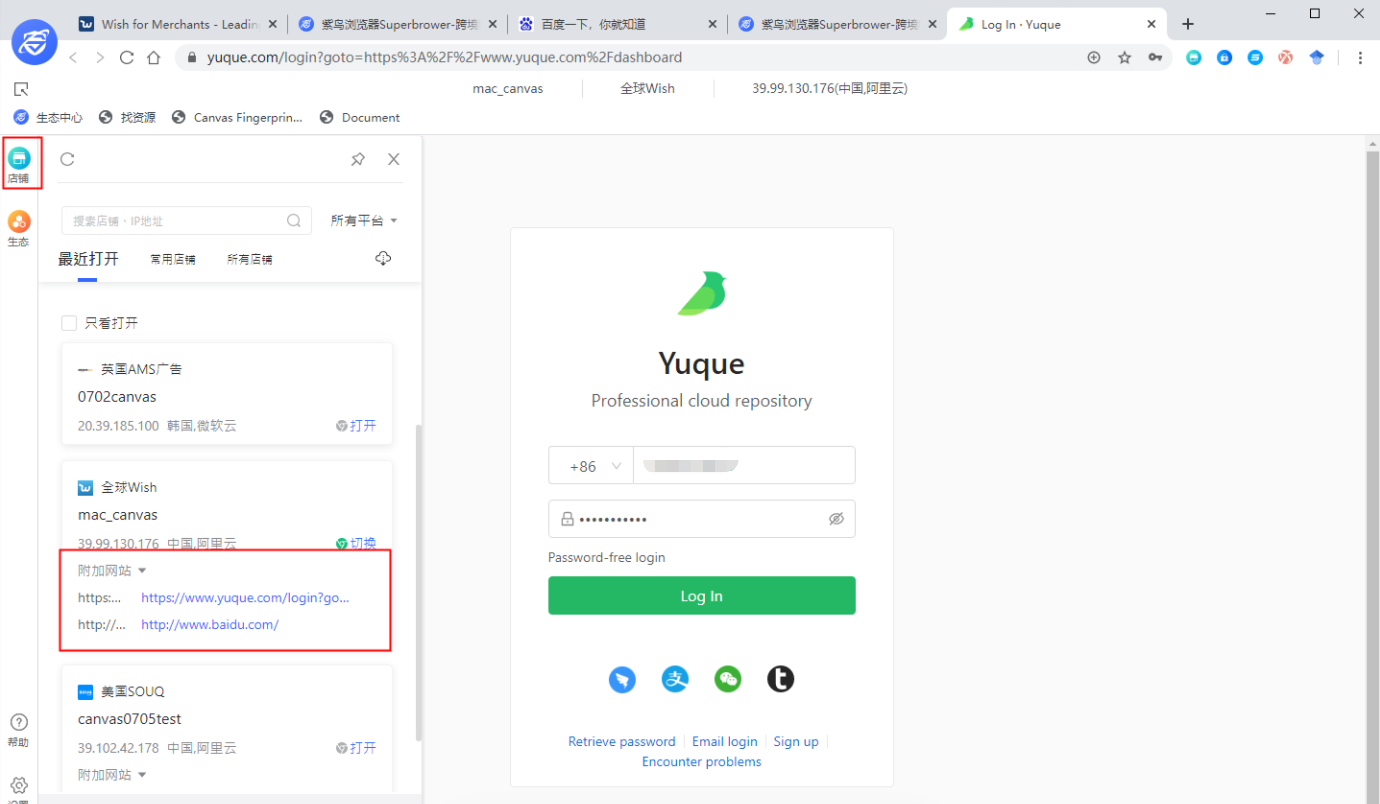Click the Alipay login icon
Image resolution: width=1380 pixels, height=804 pixels.
(x=675, y=679)
